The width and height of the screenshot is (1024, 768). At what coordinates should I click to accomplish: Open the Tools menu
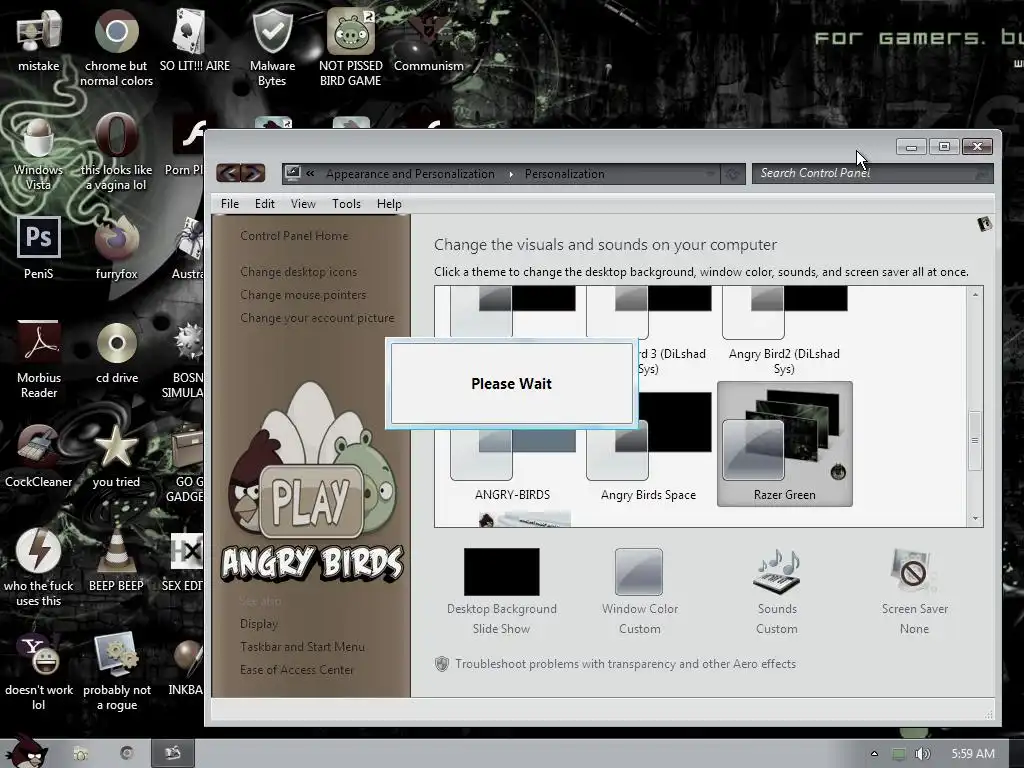click(346, 204)
